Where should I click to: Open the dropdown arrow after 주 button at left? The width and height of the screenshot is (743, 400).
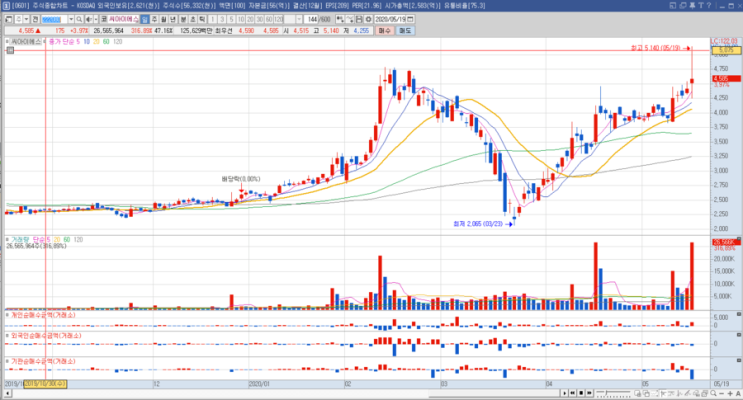pyautogui.click(x=26, y=19)
